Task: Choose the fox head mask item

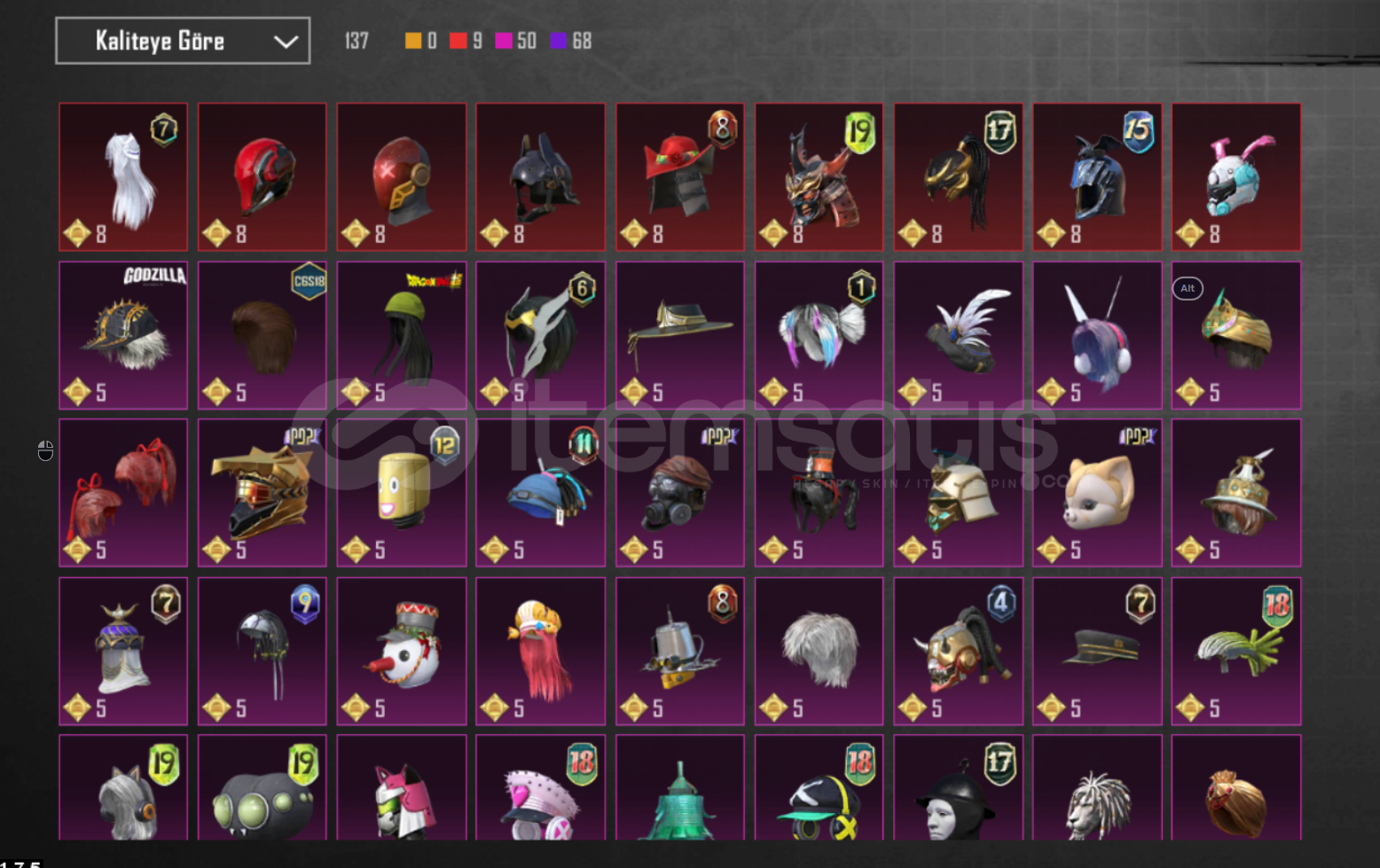Action: (1097, 493)
